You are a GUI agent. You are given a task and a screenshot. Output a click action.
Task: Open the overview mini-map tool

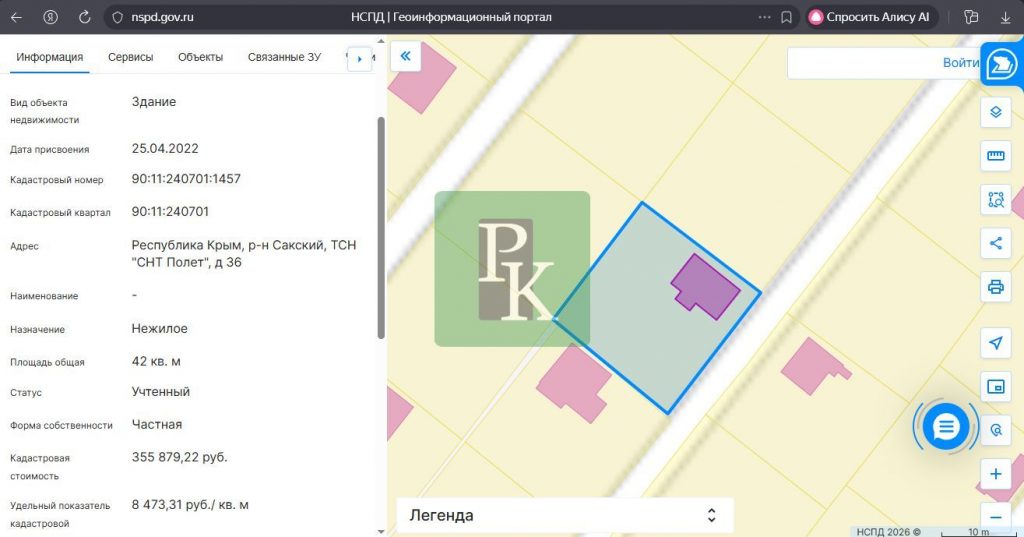click(x=995, y=386)
